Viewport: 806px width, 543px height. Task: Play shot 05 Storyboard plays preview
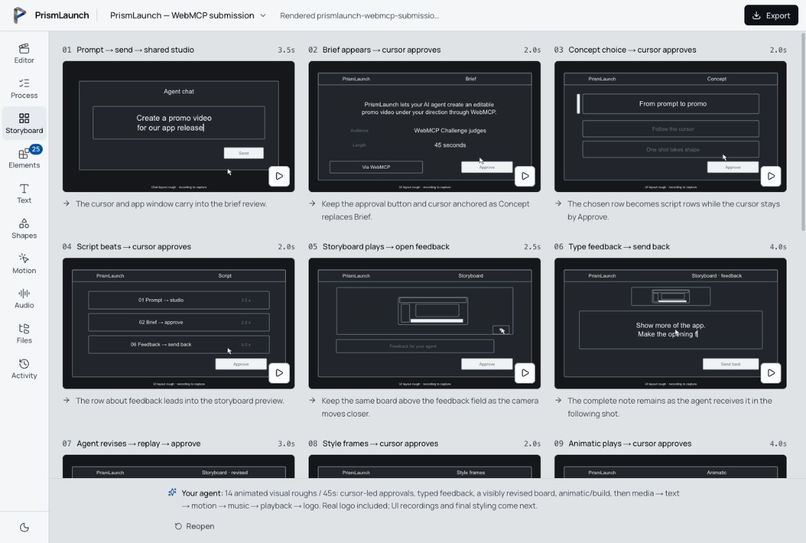[525, 373]
